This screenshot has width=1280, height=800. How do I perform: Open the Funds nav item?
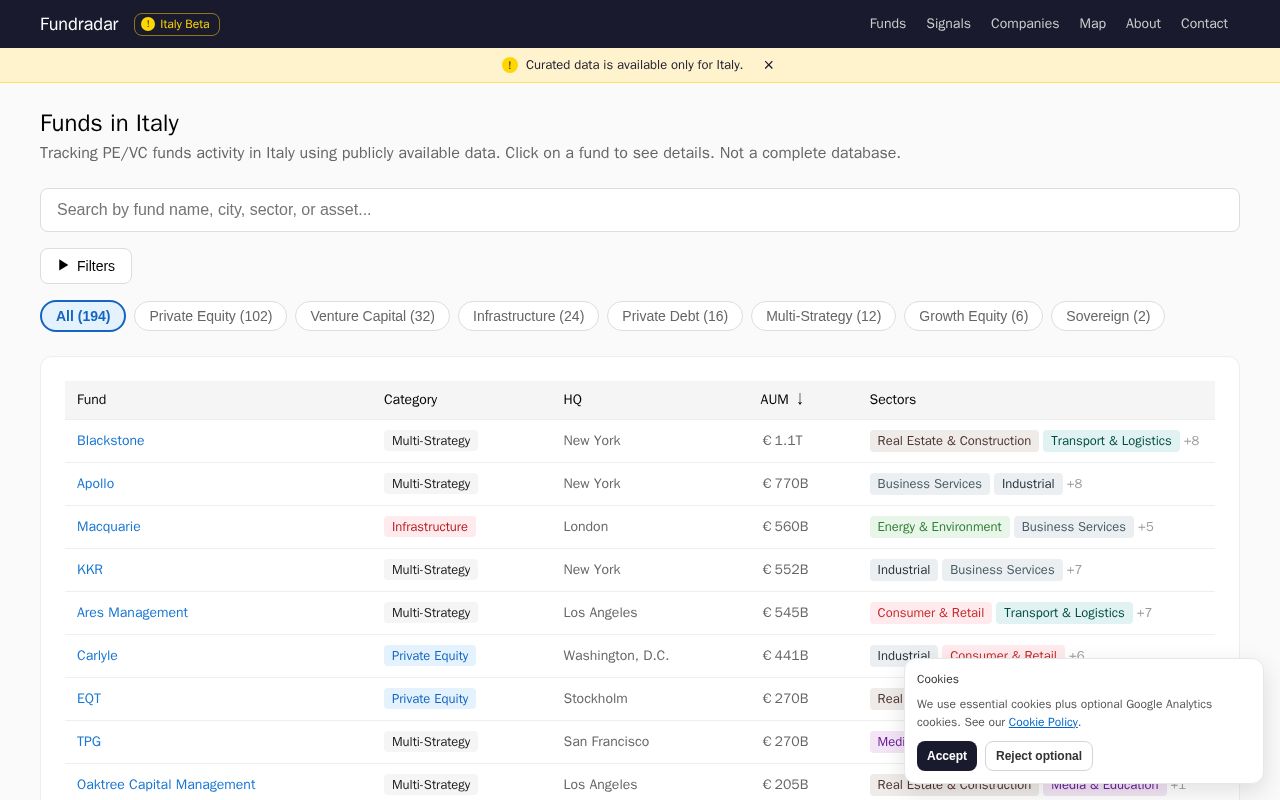coord(888,24)
